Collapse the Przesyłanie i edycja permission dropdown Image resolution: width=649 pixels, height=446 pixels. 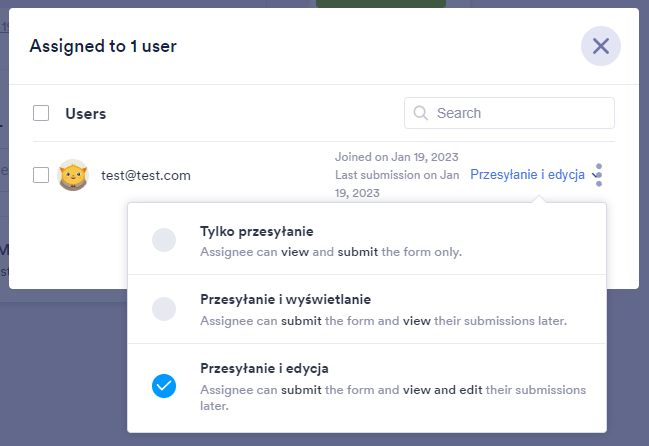tap(526, 175)
